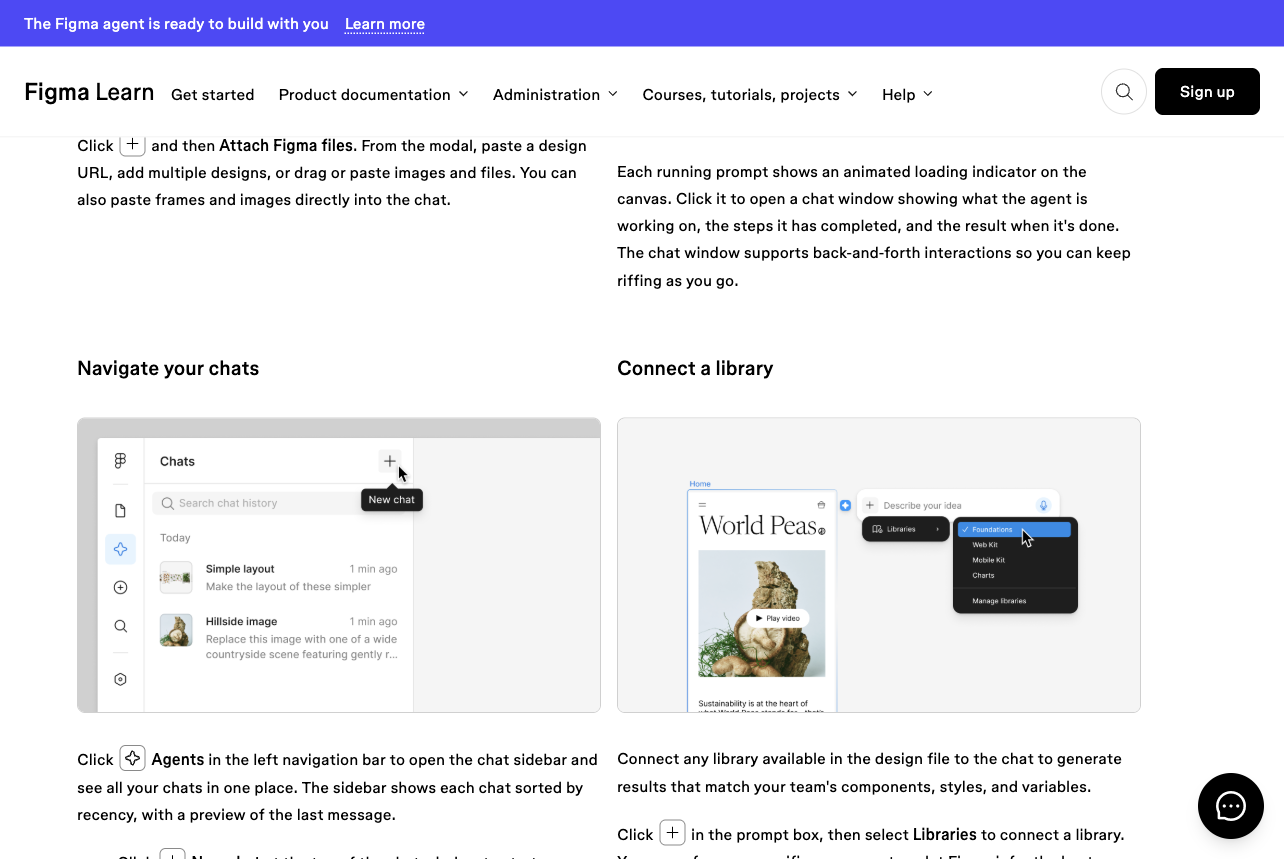The image size is (1284, 859).
Task: Expand the Administration dropdown
Action: [x=555, y=94]
